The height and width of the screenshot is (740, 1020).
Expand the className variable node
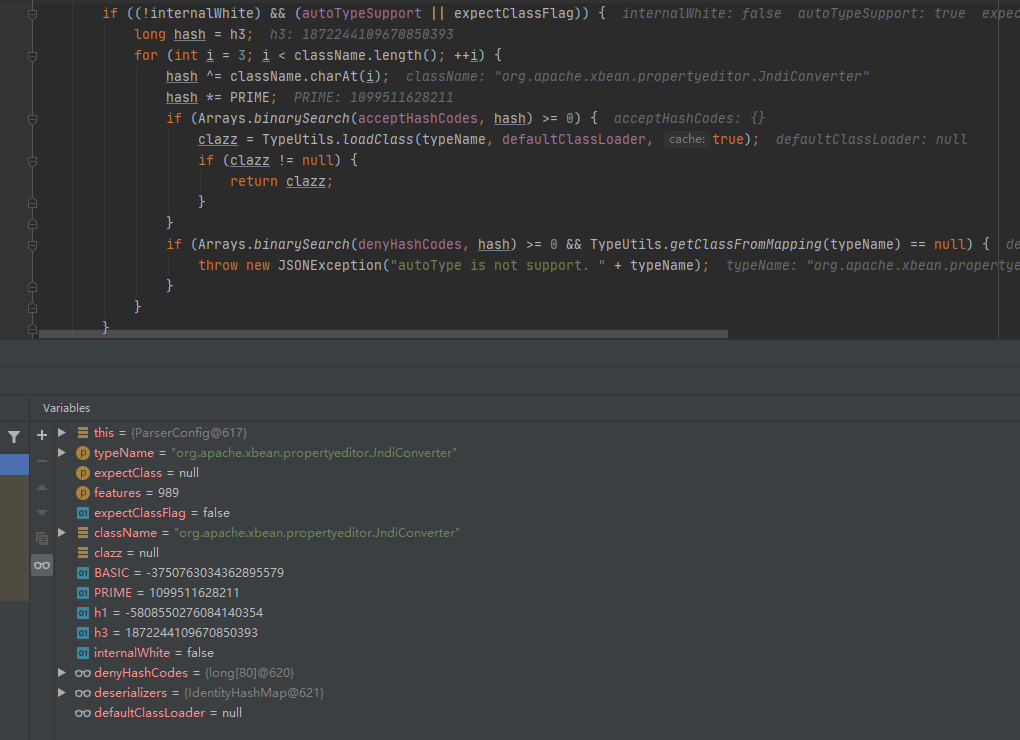62,533
